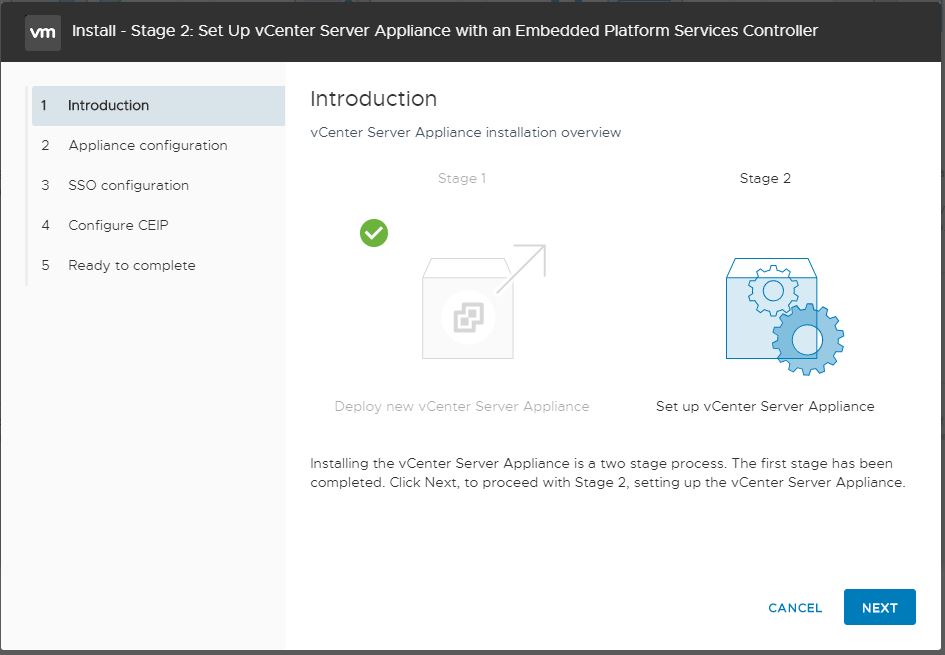Open the Appliance configuration step
Viewport: 945px width, 655px height.
click(x=158, y=145)
